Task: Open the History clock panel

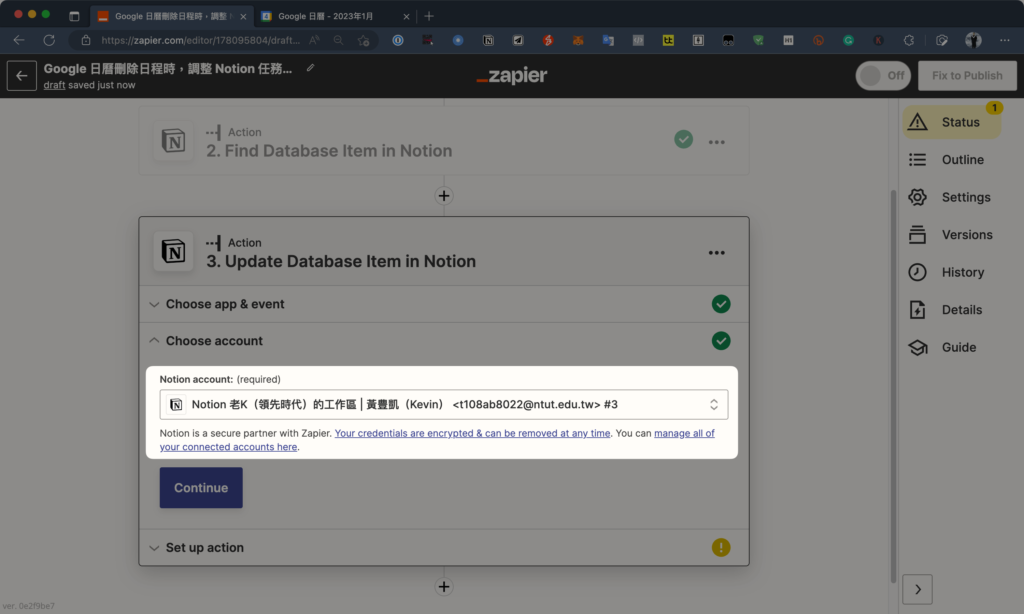Action: pyautogui.click(x=947, y=272)
